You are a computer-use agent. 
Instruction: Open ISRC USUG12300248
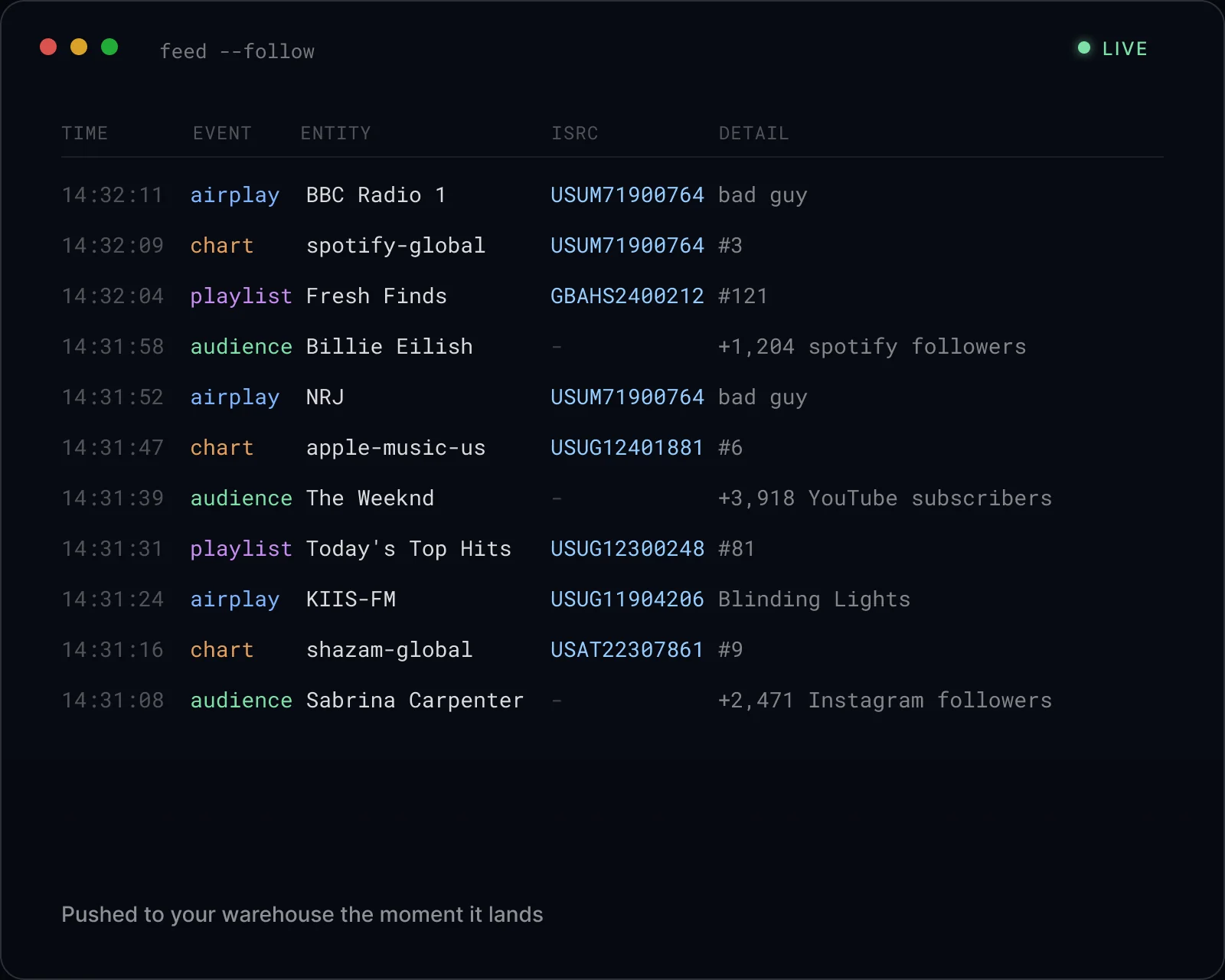click(x=627, y=549)
